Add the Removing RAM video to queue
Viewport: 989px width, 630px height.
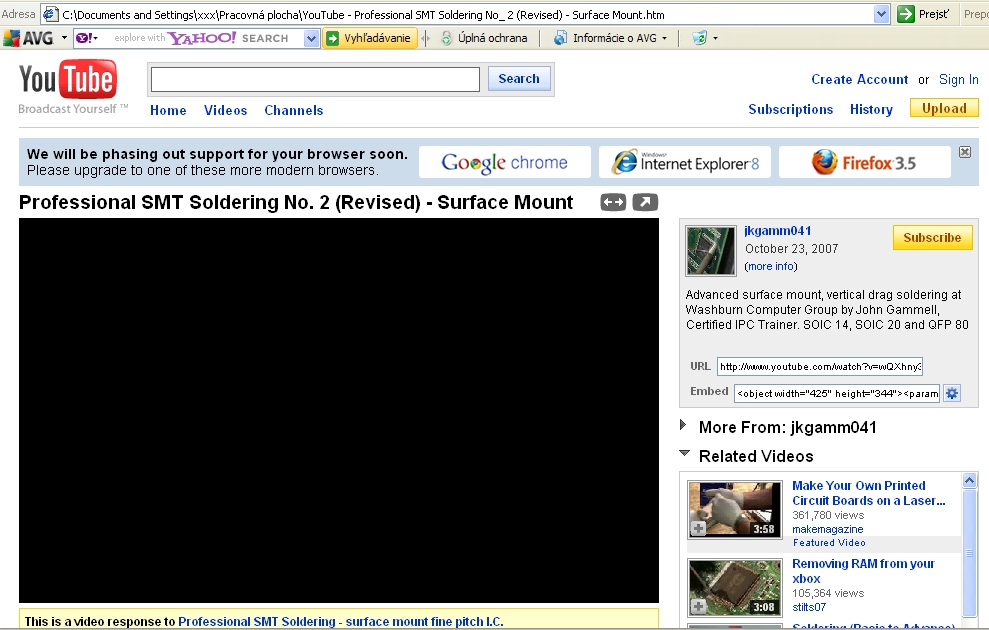tap(698, 607)
